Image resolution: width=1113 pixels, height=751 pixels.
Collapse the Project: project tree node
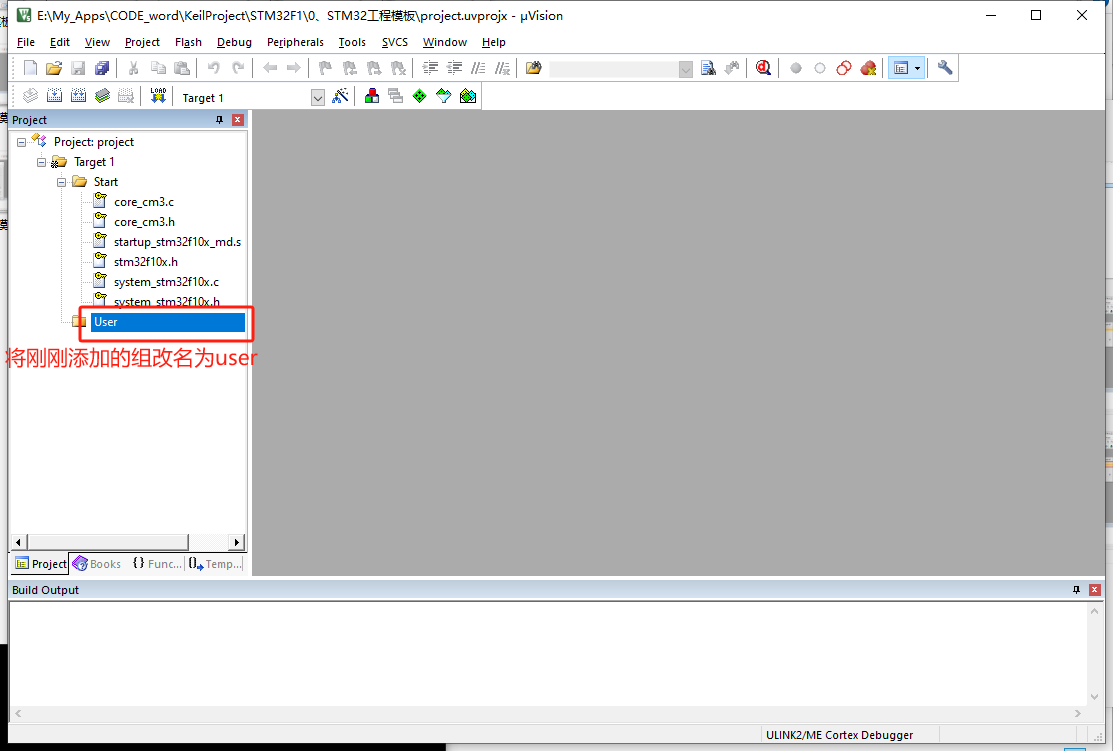[21, 142]
